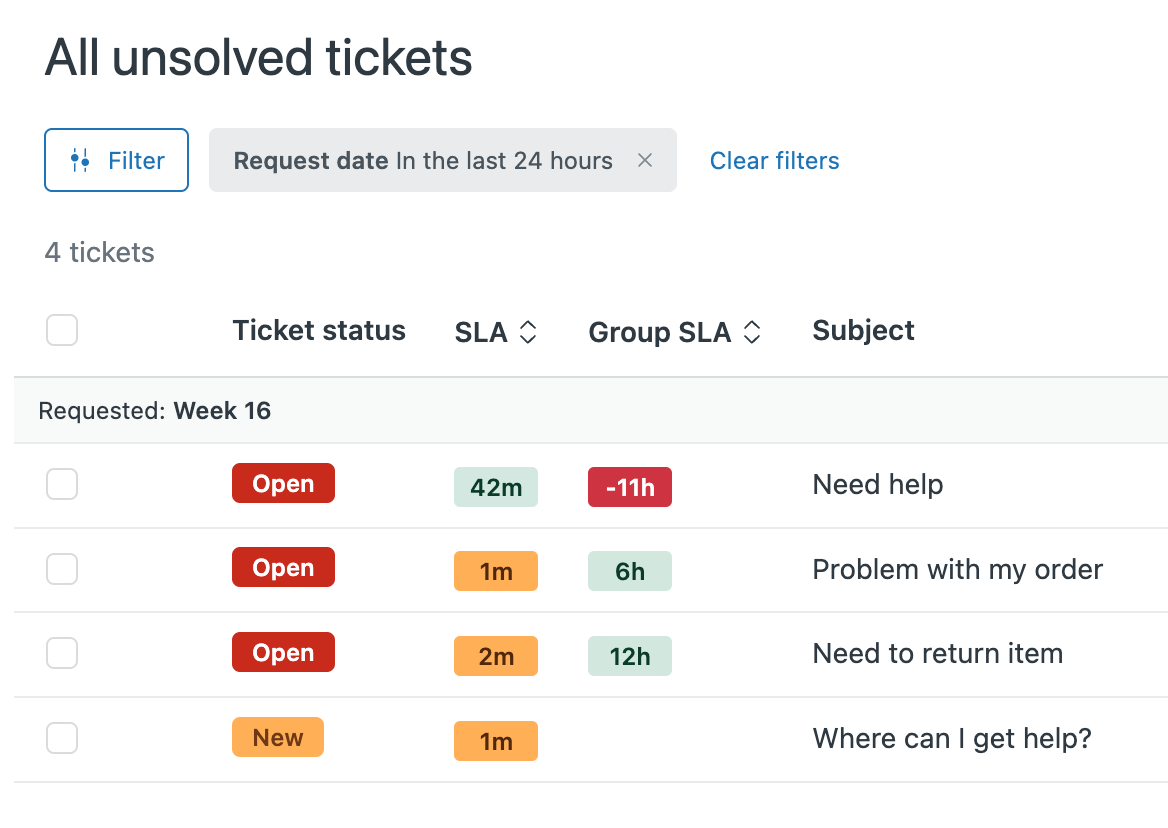
Task: Click the red Open status badge on Need help
Action: [x=283, y=483]
